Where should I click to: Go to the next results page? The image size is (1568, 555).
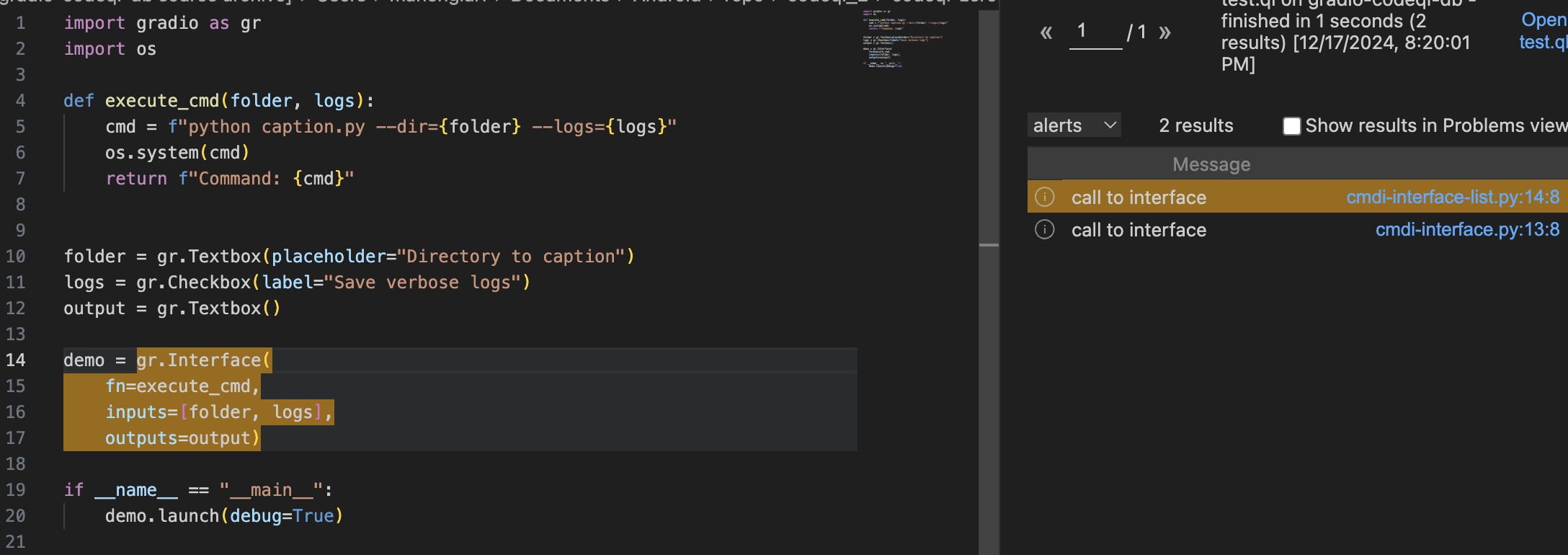(1164, 32)
